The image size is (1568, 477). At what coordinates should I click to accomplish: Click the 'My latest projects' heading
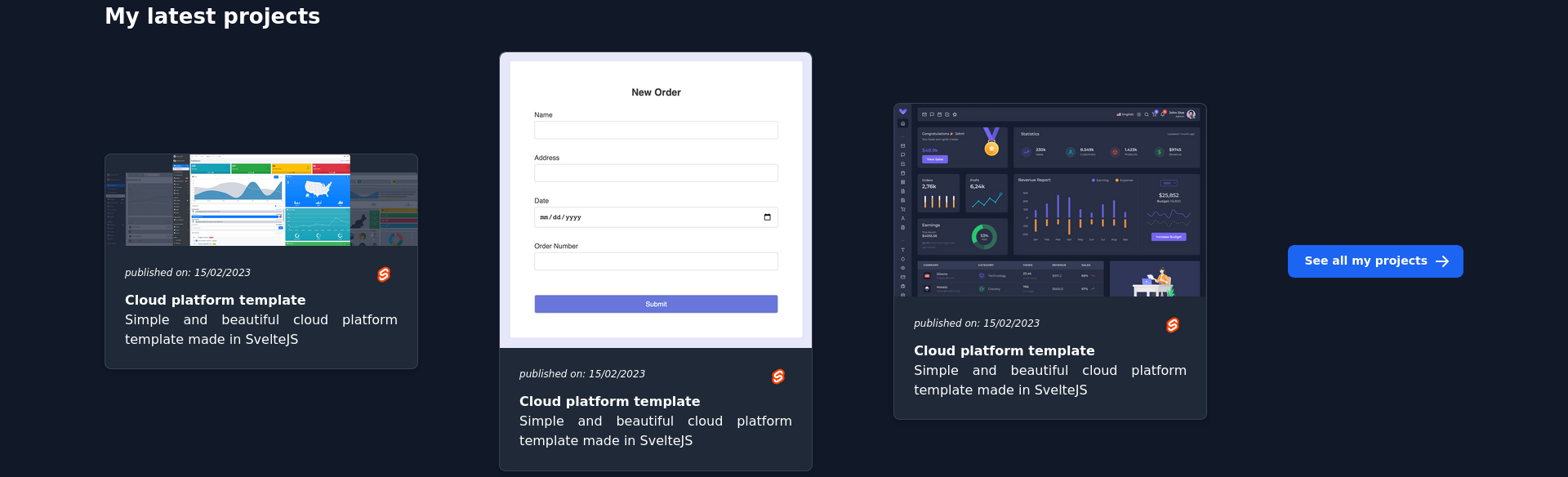click(x=212, y=16)
